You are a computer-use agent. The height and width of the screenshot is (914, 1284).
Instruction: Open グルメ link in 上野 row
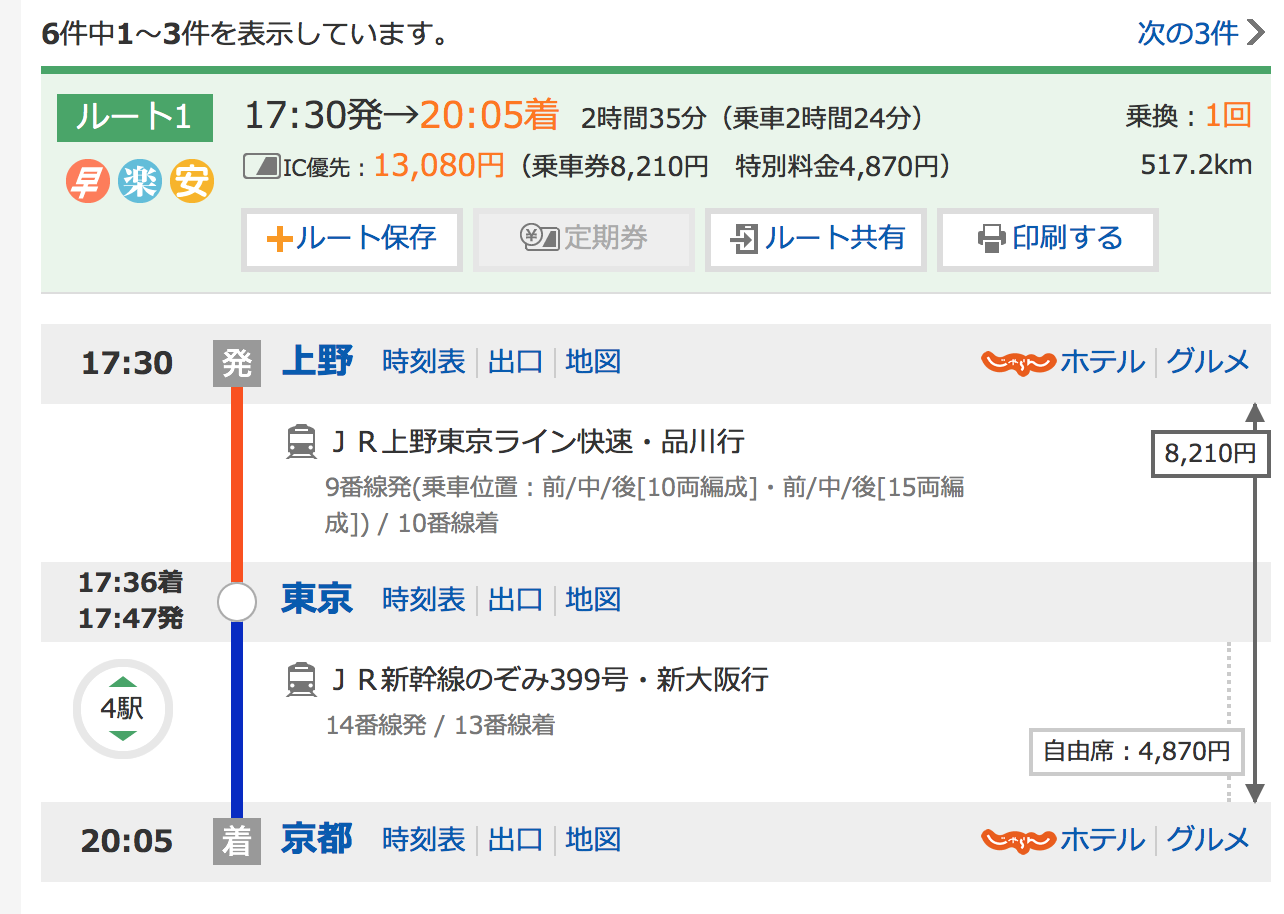click(1209, 361)
